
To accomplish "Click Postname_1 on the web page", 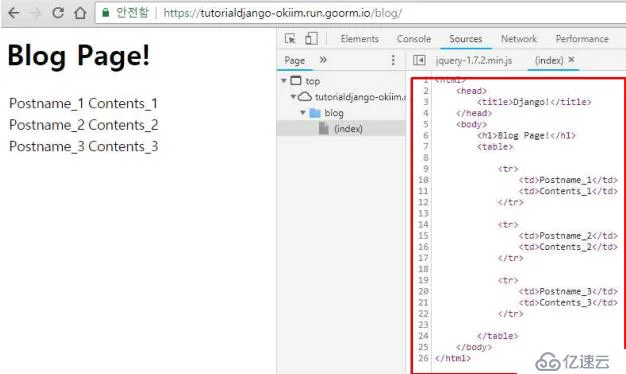I will point(46,103).
